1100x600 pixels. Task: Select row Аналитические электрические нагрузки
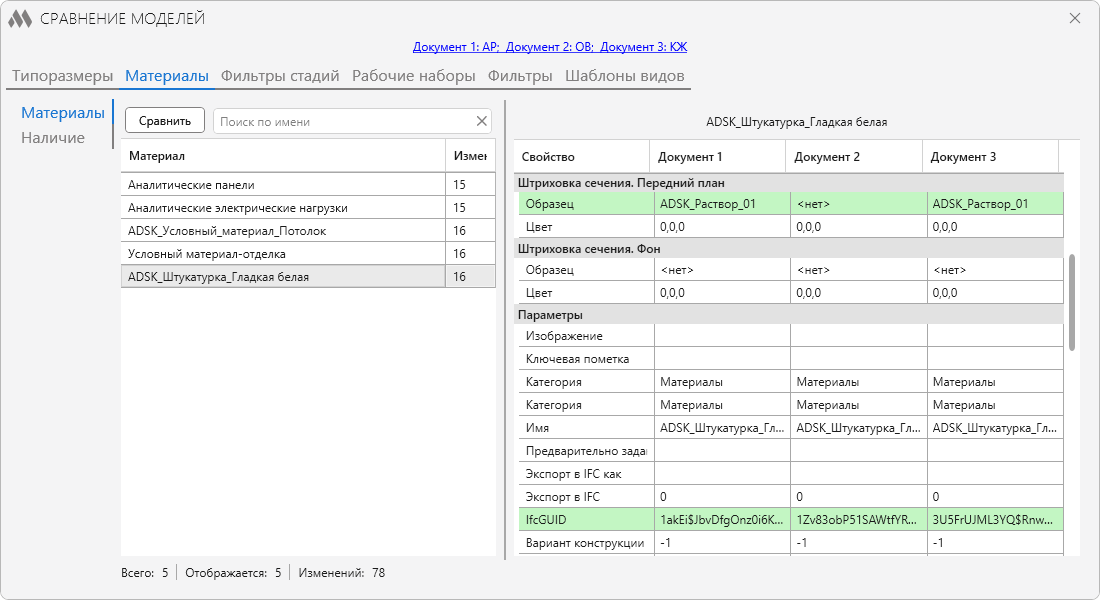click(x=308, y=208)
